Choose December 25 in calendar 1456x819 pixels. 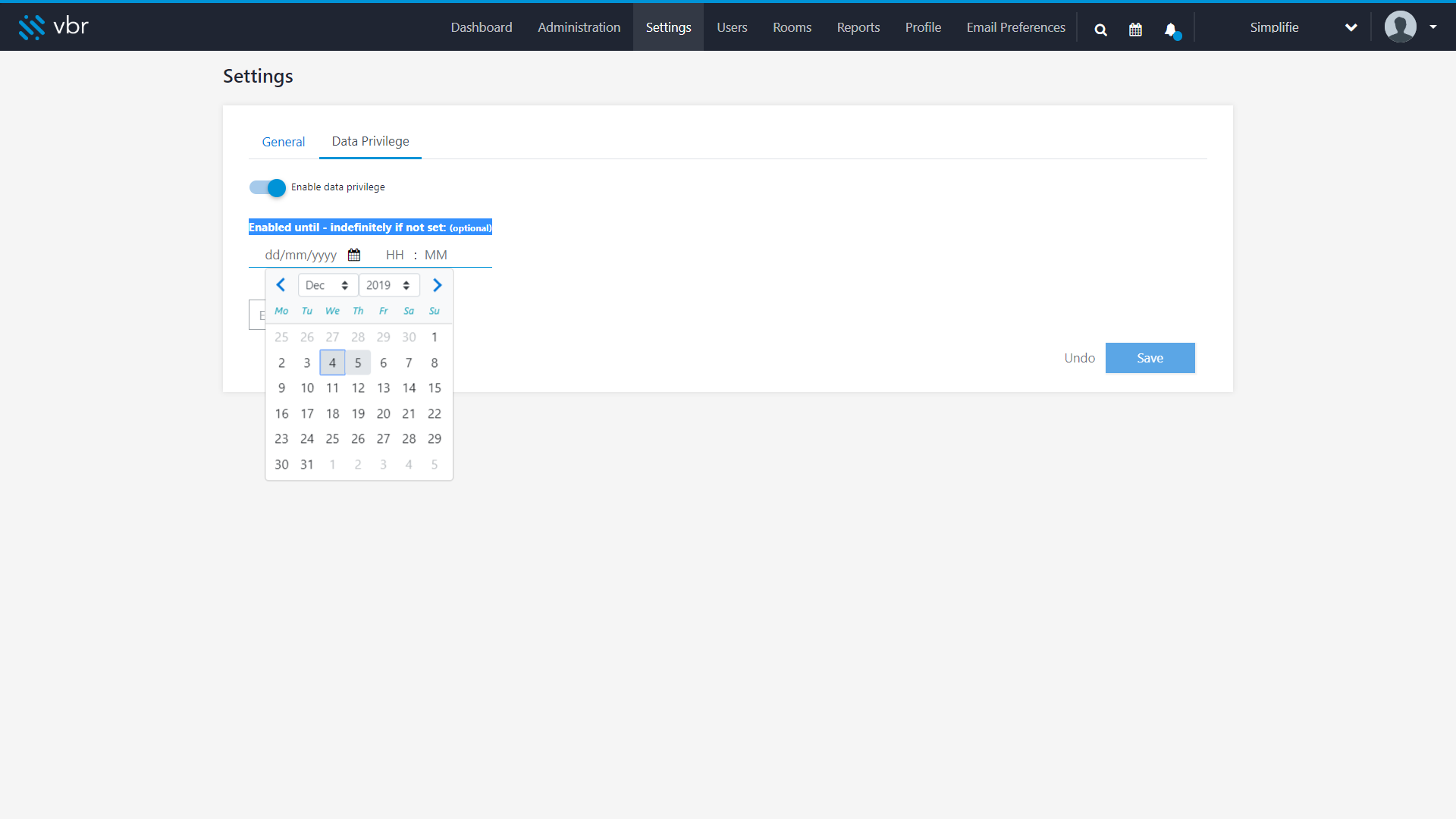[x=332, y=438]
